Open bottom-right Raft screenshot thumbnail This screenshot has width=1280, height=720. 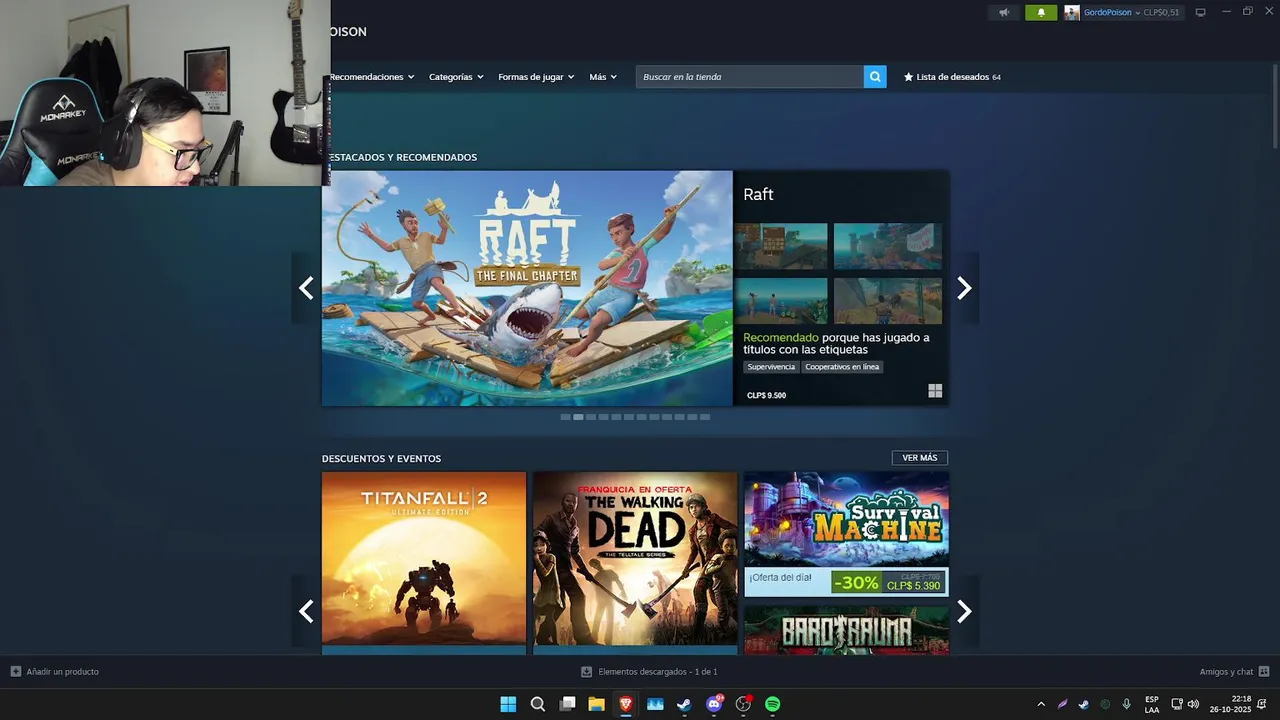click(x=888, y=301)
